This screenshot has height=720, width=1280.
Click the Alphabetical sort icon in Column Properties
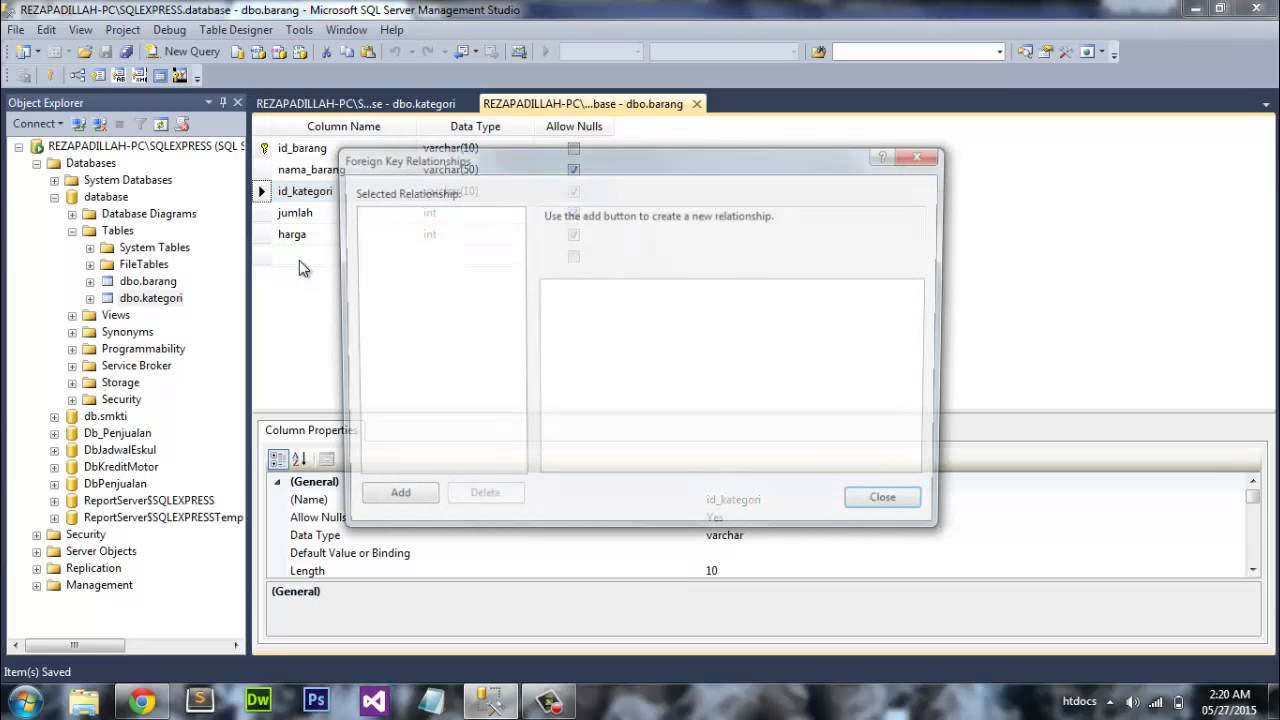[x=299, y=459]
